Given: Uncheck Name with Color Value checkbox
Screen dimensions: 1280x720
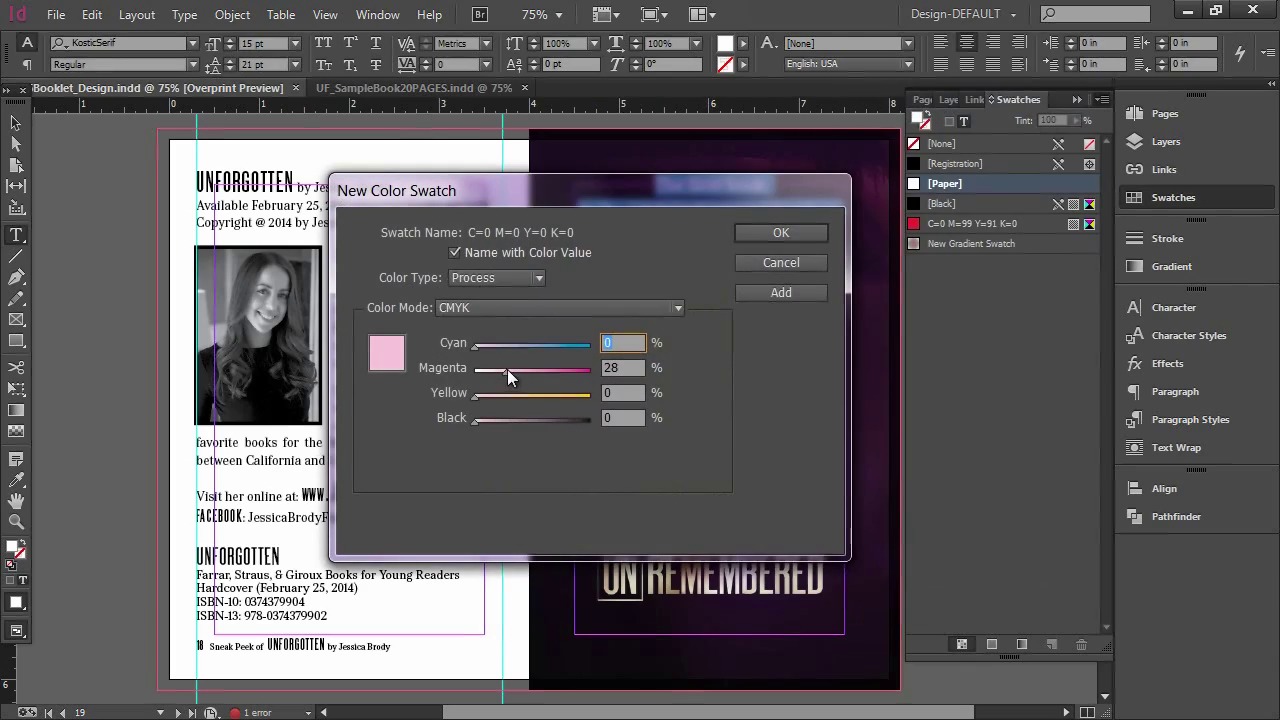Looking at the screenshot, I should point(455,253).
